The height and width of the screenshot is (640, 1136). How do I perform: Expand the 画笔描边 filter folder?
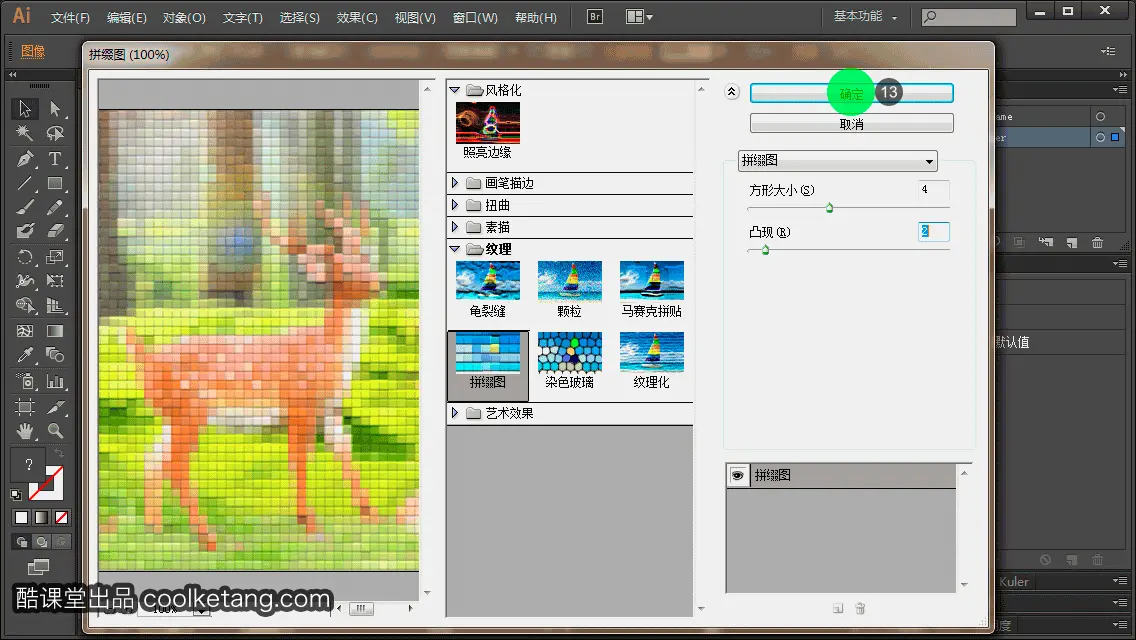(x=455, y=183)
